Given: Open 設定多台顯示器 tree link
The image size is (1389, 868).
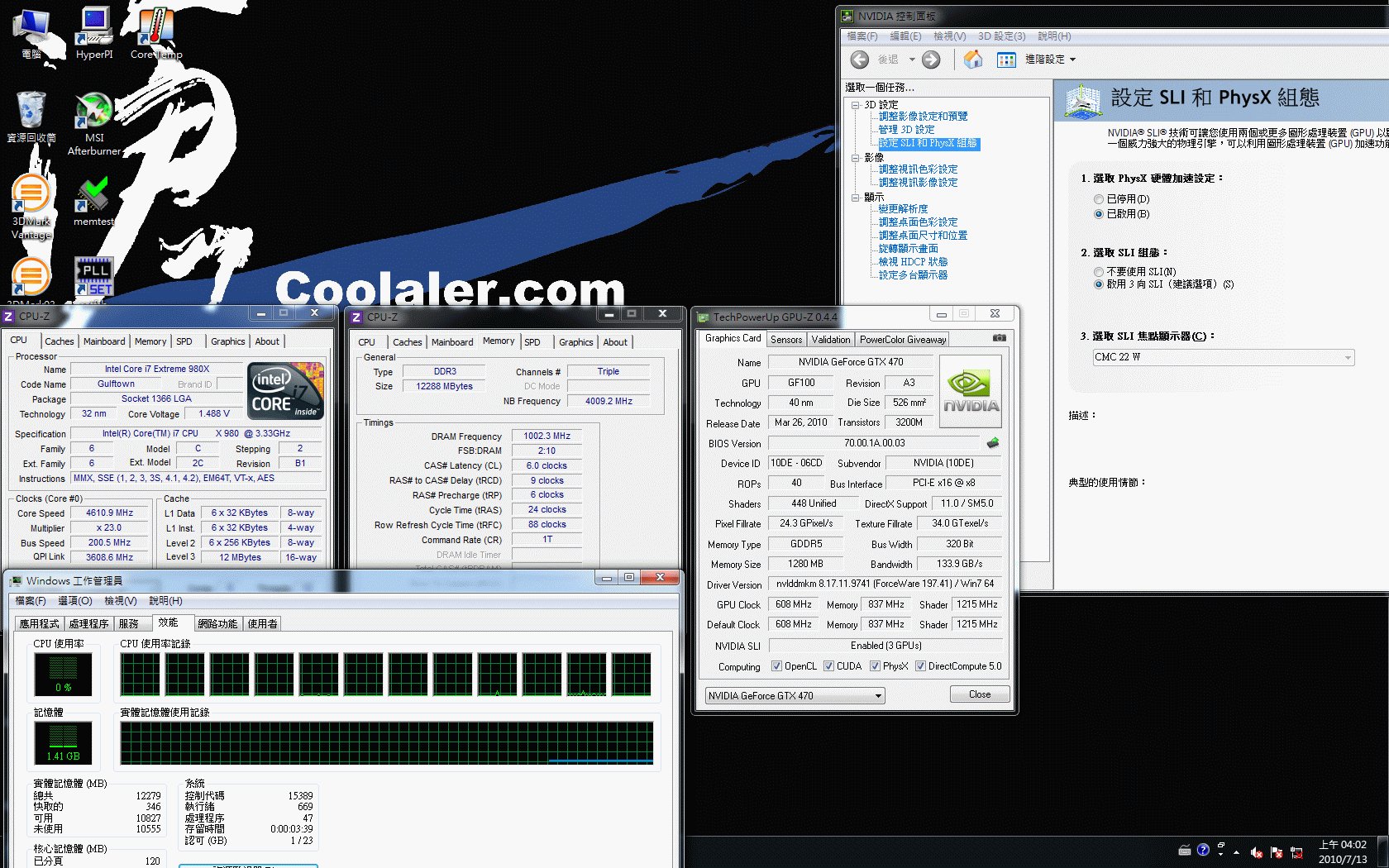Looking at the screenshot, I should point(913,275).
